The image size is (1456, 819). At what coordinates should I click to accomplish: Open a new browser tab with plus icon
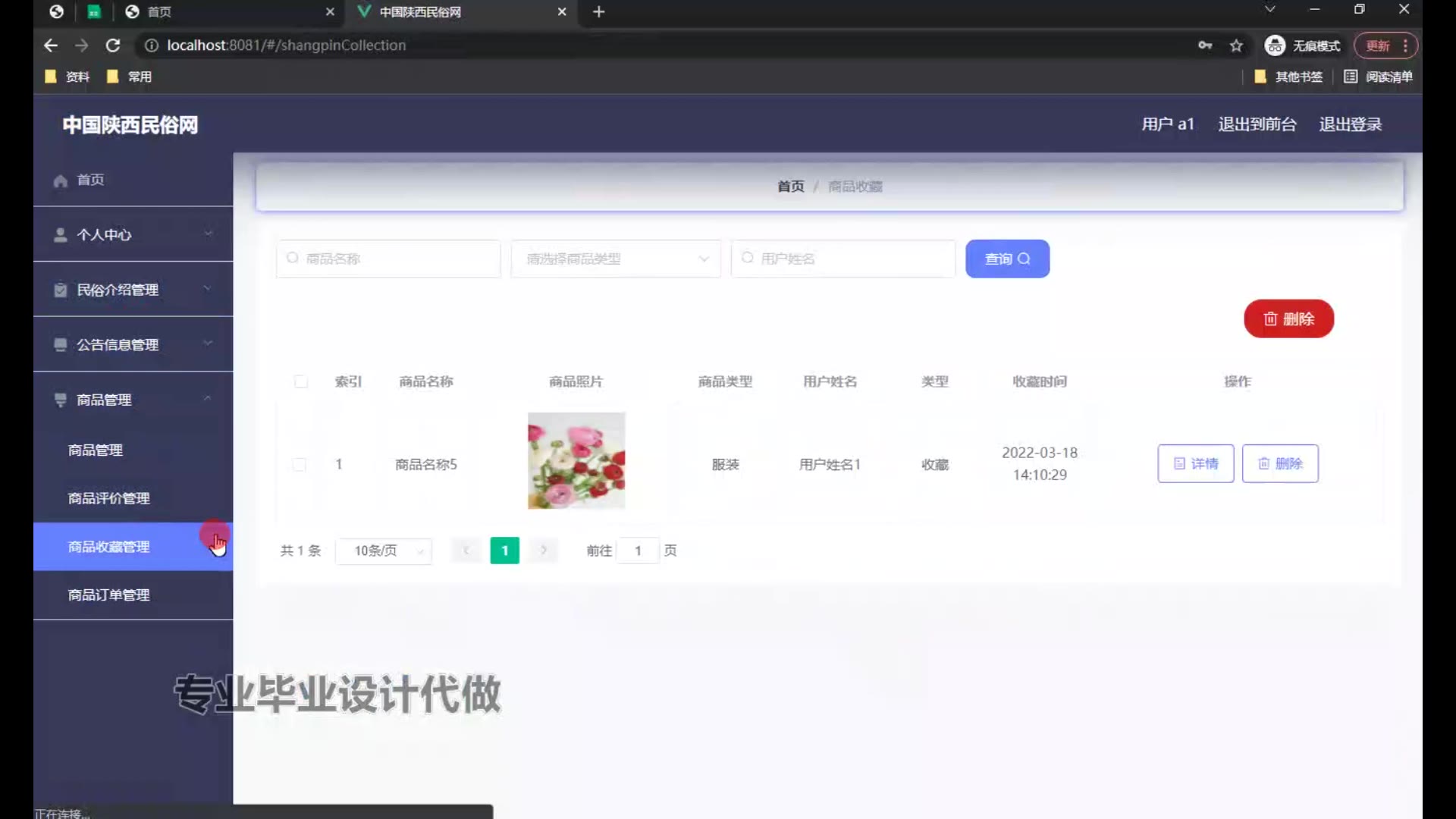point(598,11)
